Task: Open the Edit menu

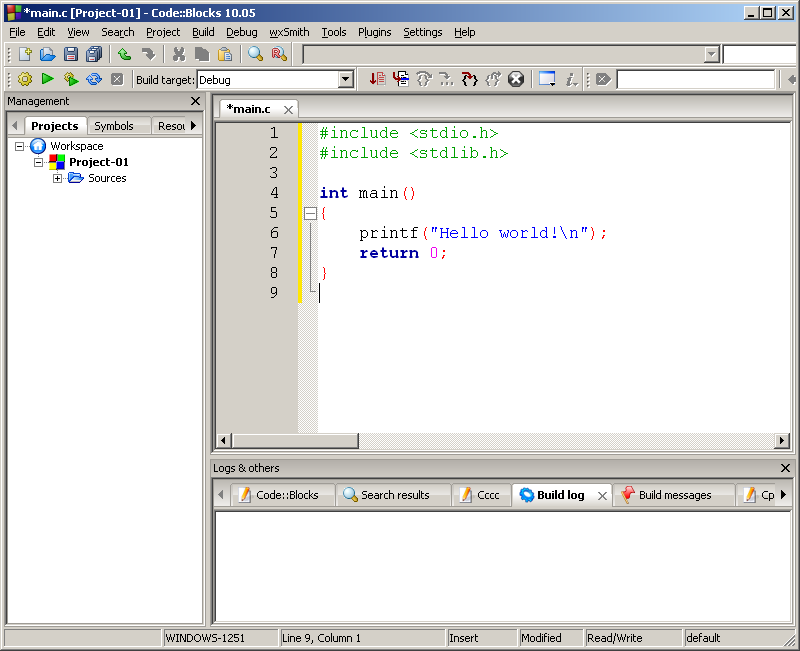Action: (x=46, y=32)
